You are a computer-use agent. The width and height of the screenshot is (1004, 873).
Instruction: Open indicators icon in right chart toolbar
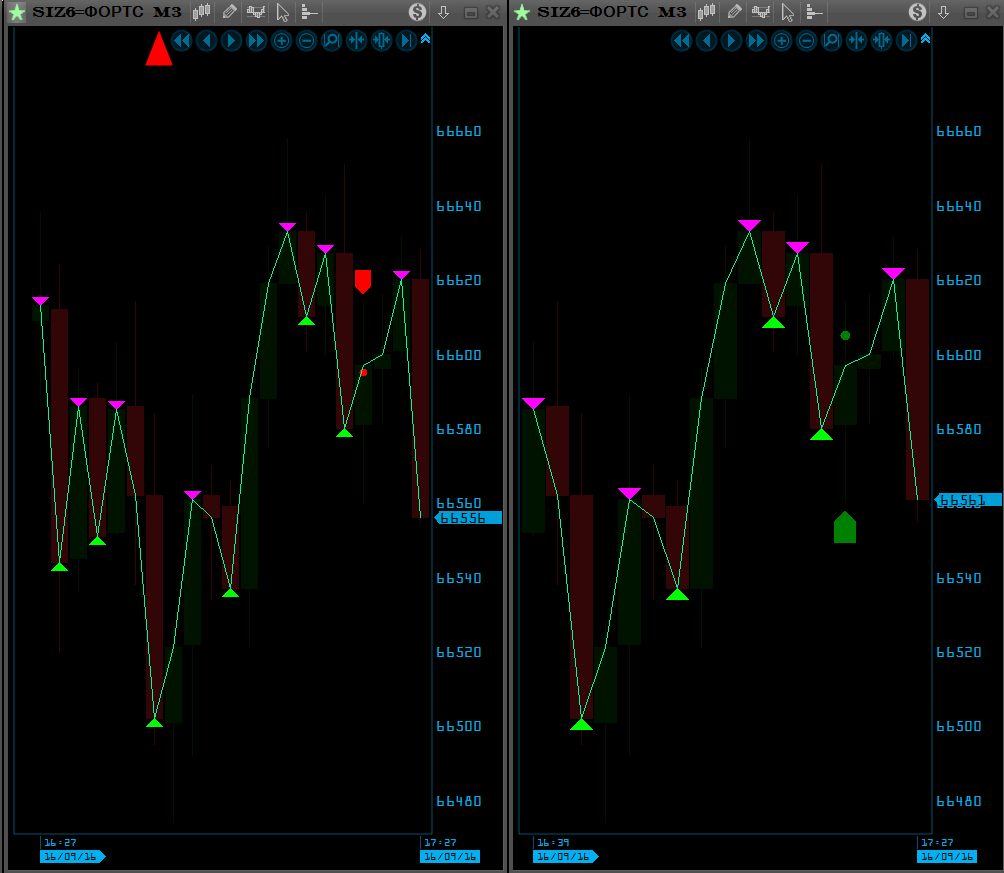tap(760, 12)
